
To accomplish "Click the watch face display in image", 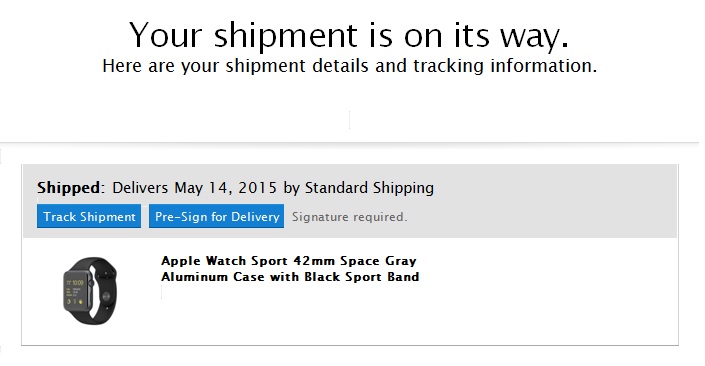I will pyautogui.click(x=75, y=291).
